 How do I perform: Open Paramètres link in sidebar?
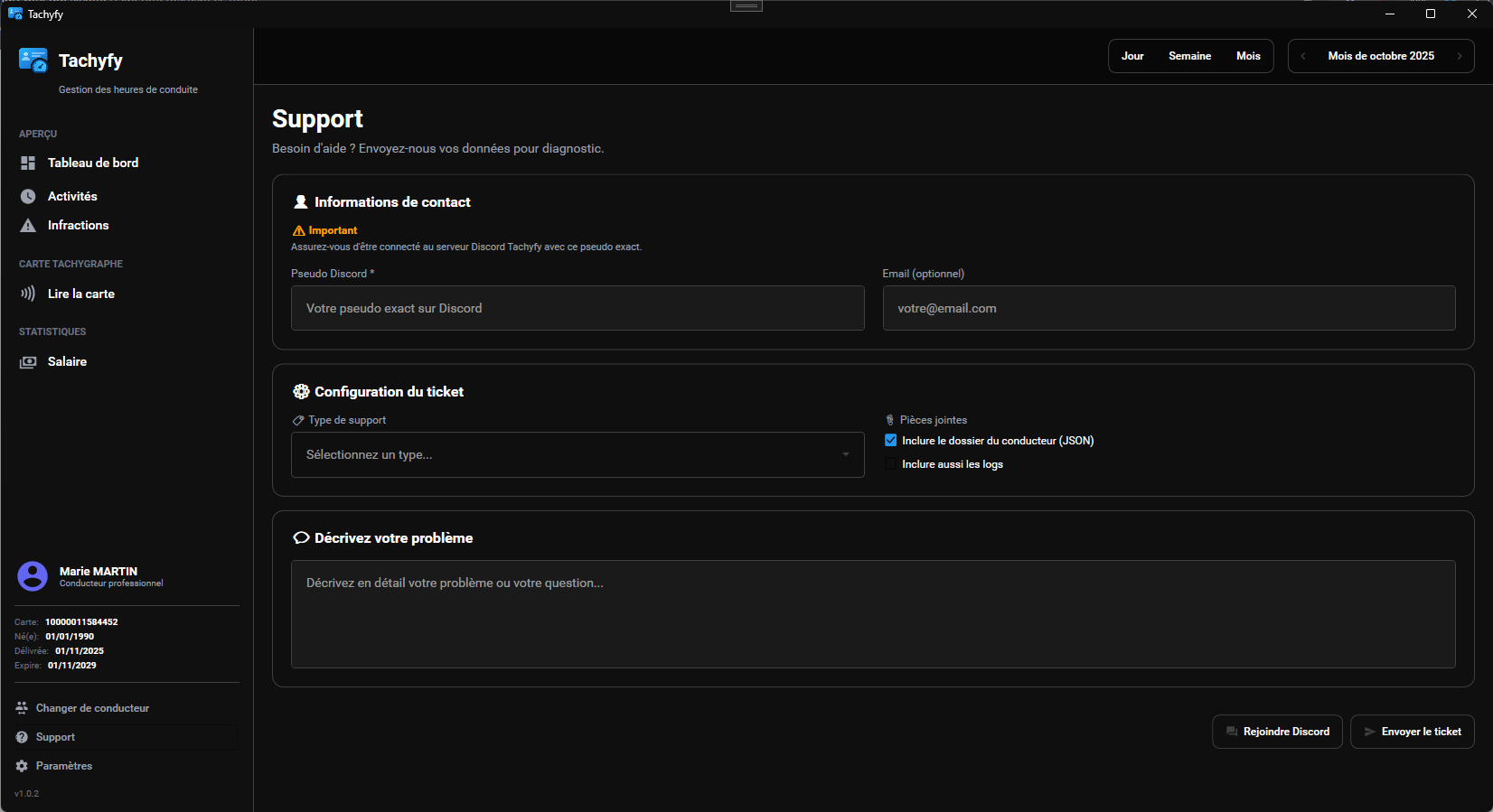pos(64,766)
